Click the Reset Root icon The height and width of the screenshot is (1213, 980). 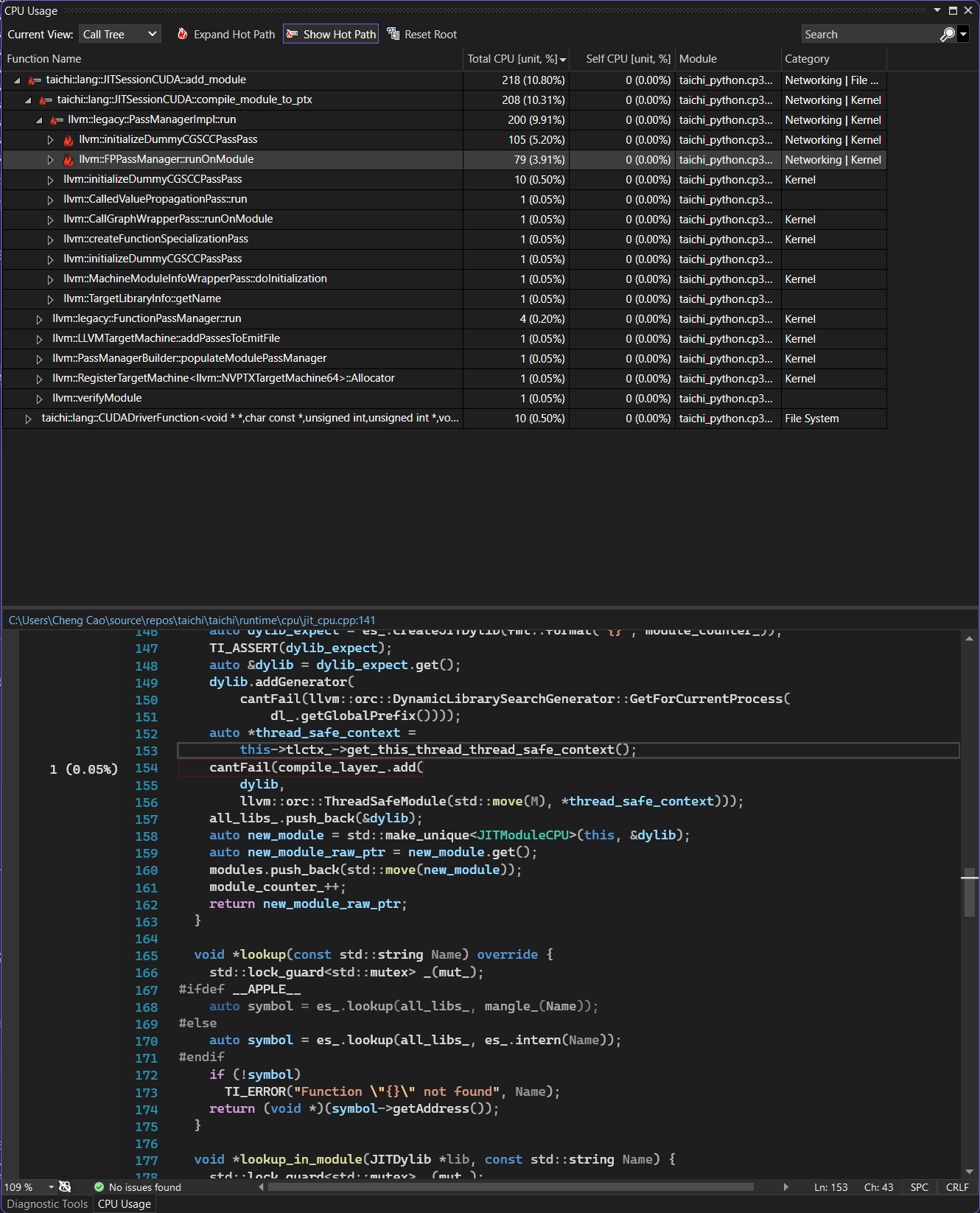pyautogui.click(x=393, y=34)
